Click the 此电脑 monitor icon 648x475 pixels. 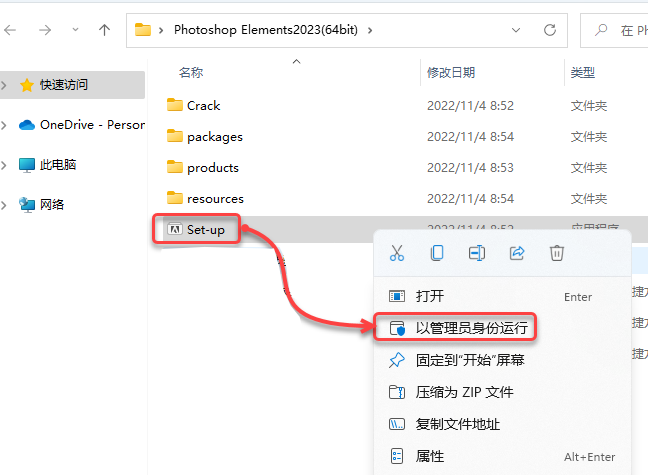(x=27, y=165)
